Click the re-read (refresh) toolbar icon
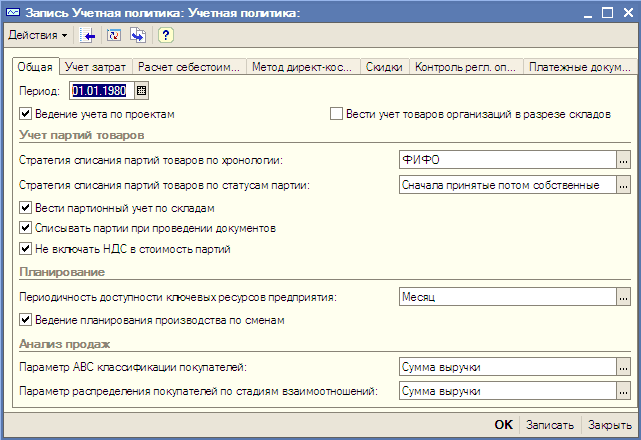This screenshot has width=641, height=440. (x=113, y=35)
